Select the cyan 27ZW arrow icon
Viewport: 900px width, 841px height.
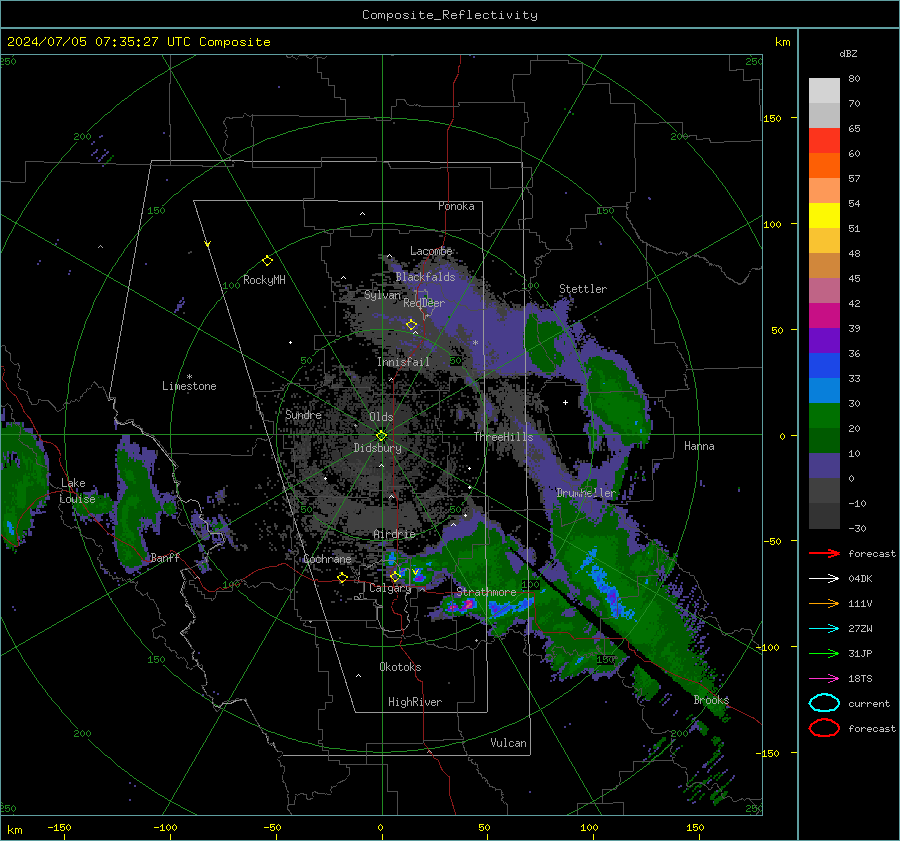pos(824,629)
